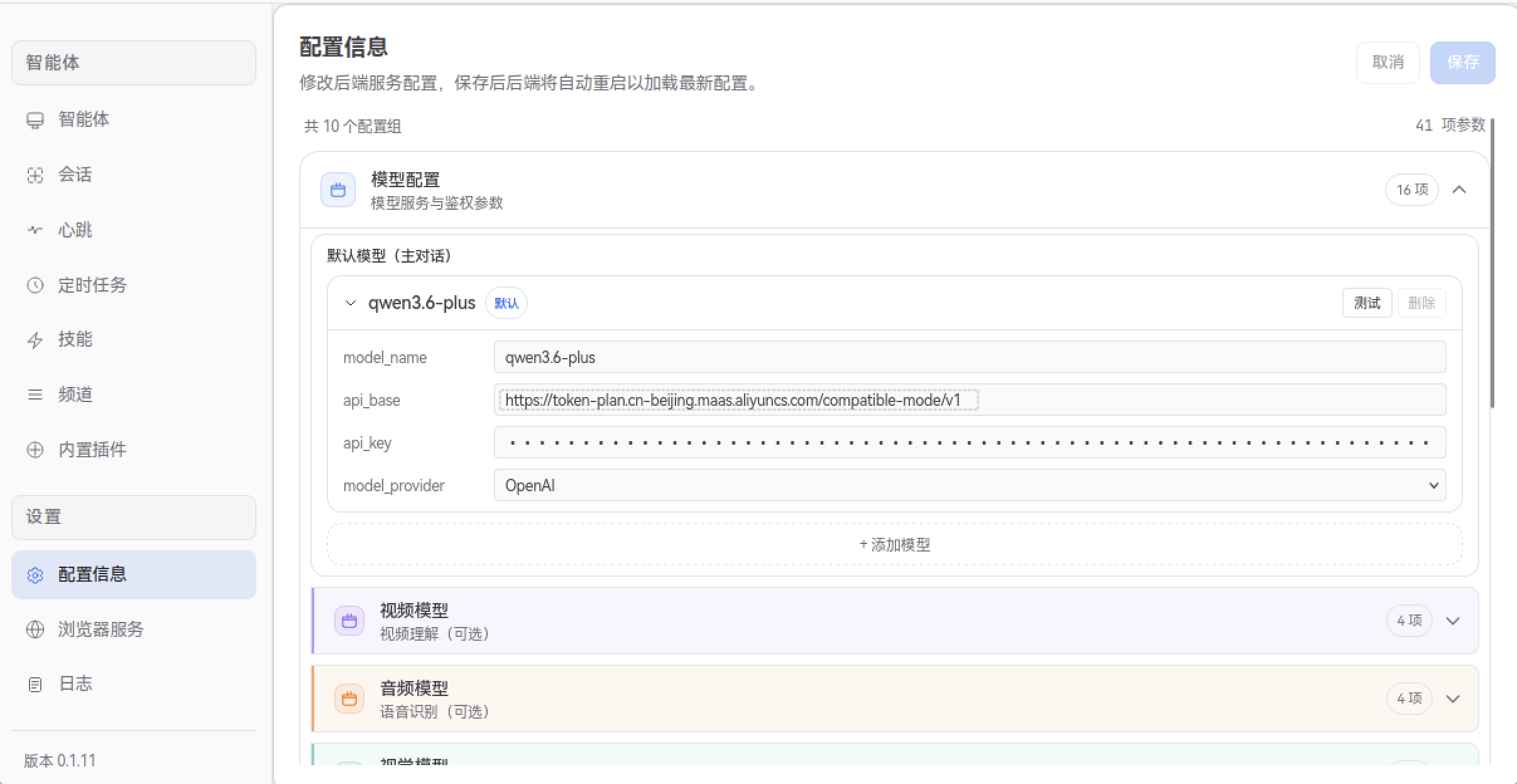Image resolution: width=1517 pixels, height=784 pixels.
Task: Click the orange 音频模型 group icon
Action: pos(349,699)
